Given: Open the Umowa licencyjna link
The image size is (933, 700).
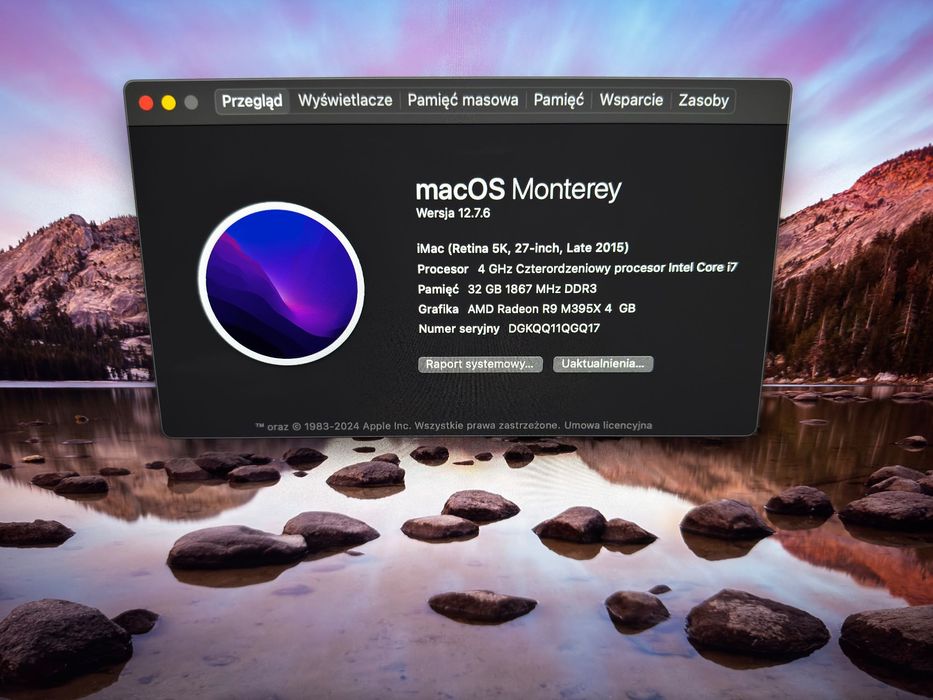Looking at the screenshot, I should (x=608, y=426).
